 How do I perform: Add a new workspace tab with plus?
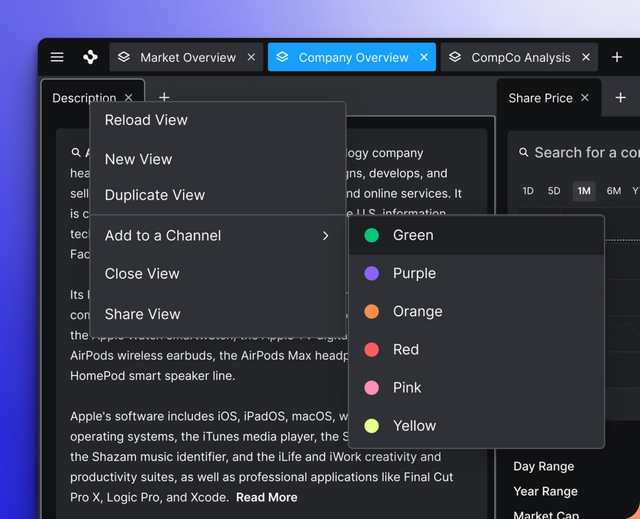coord(618,58)
